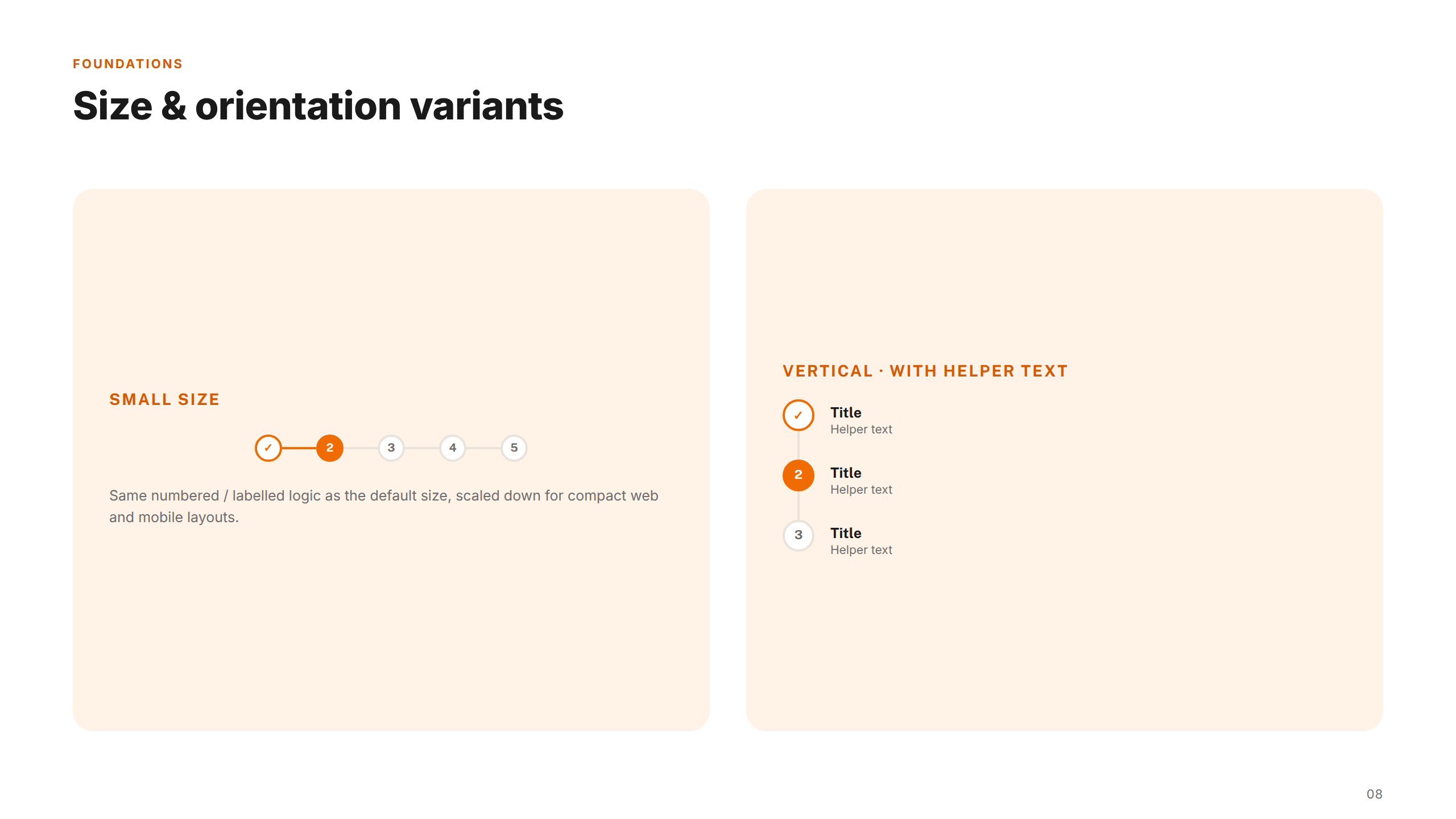The width and height of the screenshot is (1456, 819).
Task: Click the third Title label beside step 3
Action: point(846,533)
